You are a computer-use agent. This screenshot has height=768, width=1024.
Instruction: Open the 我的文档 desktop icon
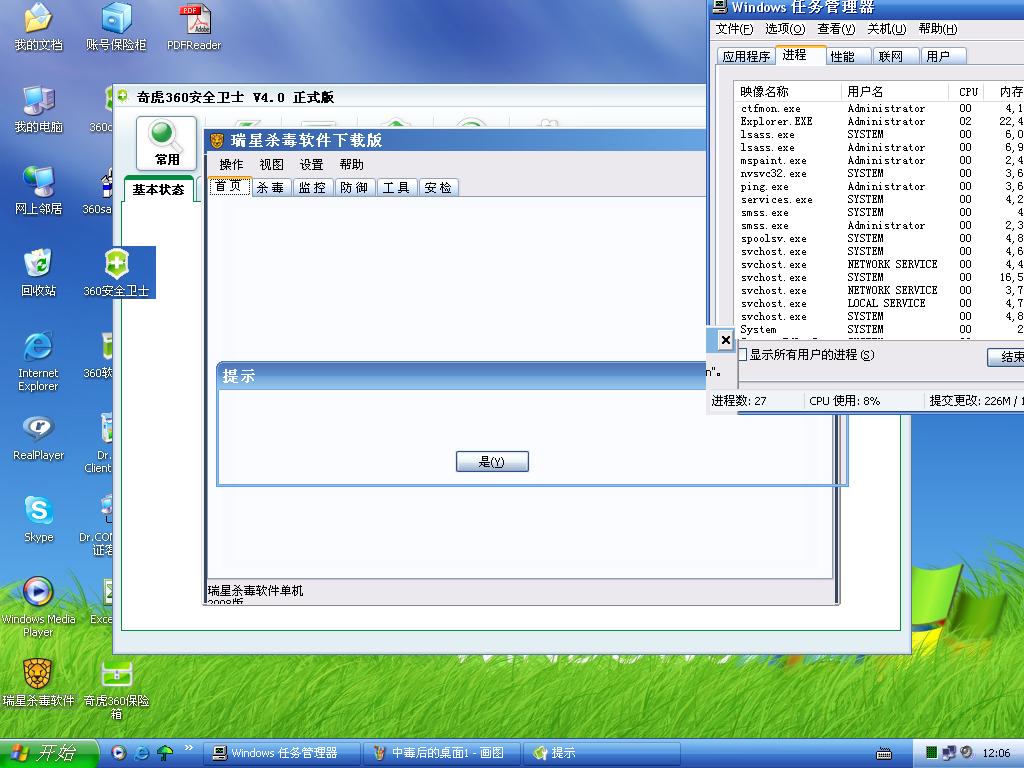point(39,27)
